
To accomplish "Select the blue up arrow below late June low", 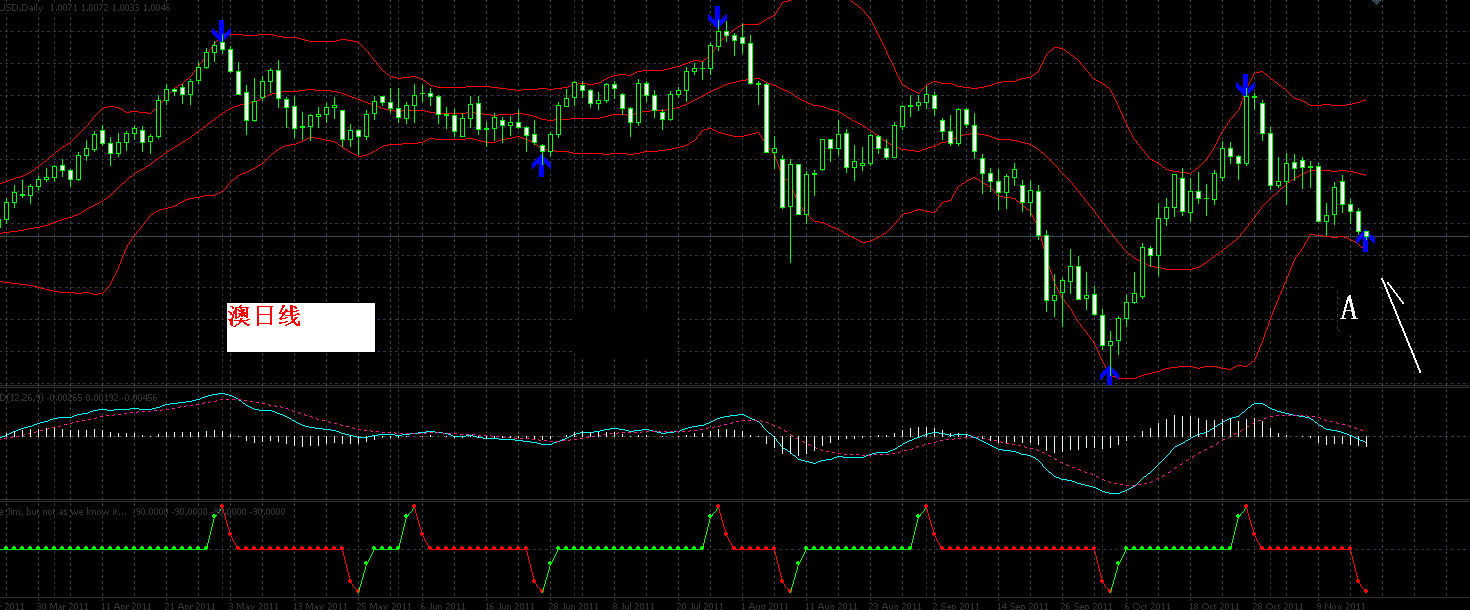I will [x=541, y=165].
